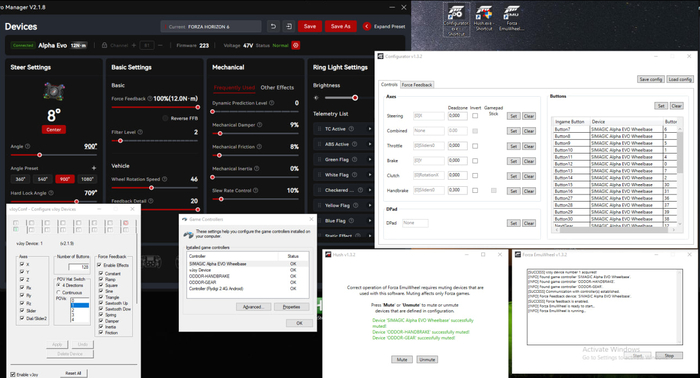
Task: Click the red status alert icon after Normal
Action: 296,45
